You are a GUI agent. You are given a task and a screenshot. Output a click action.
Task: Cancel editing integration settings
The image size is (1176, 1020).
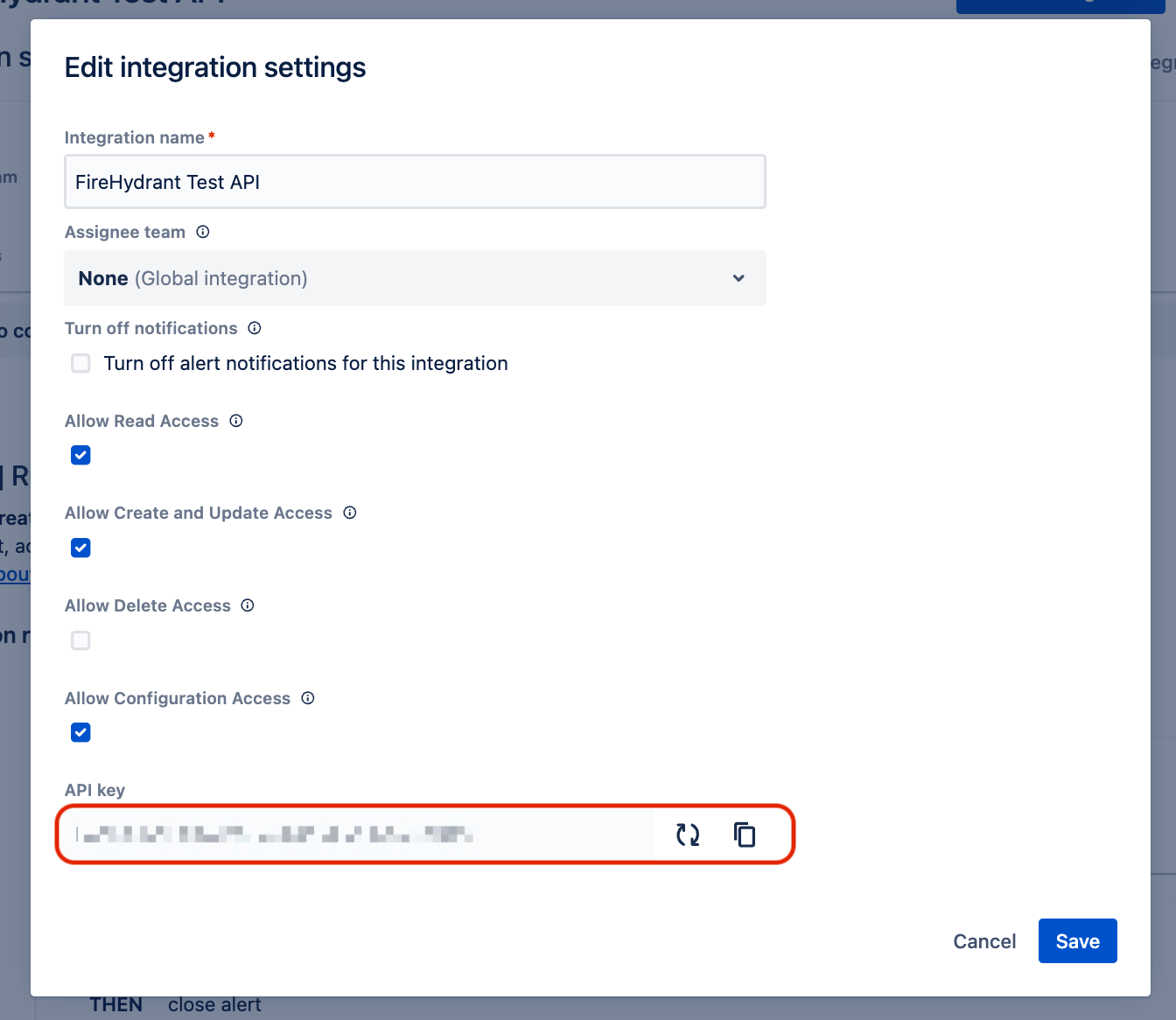(984, 941)
